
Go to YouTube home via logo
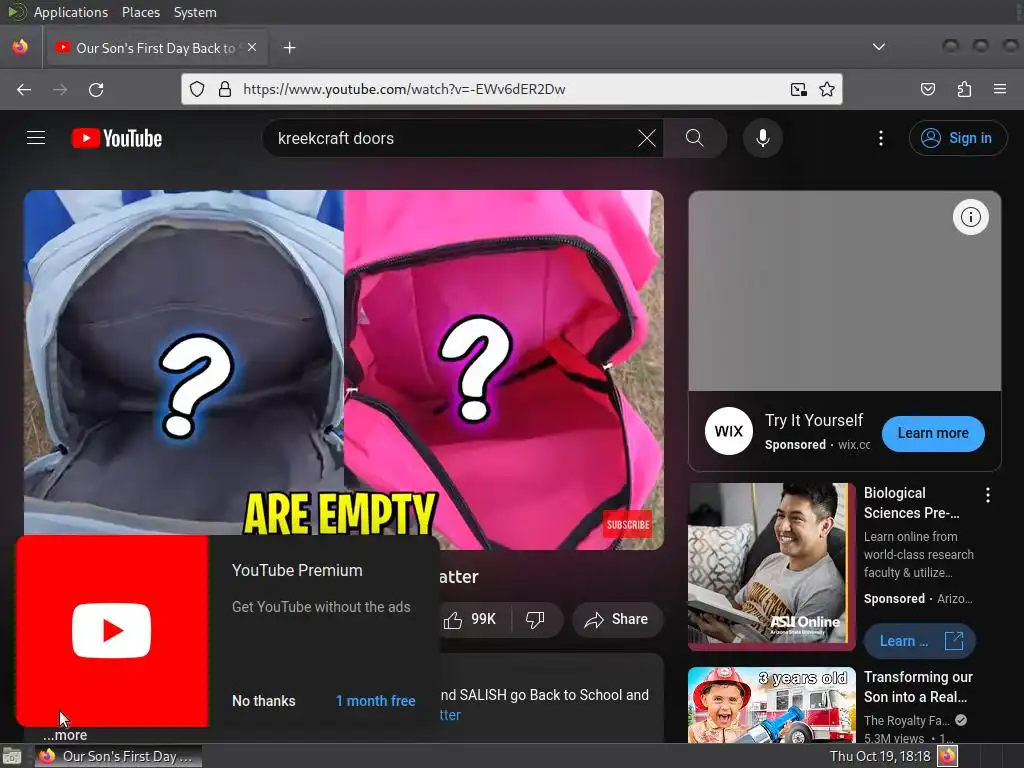[117, 138]
